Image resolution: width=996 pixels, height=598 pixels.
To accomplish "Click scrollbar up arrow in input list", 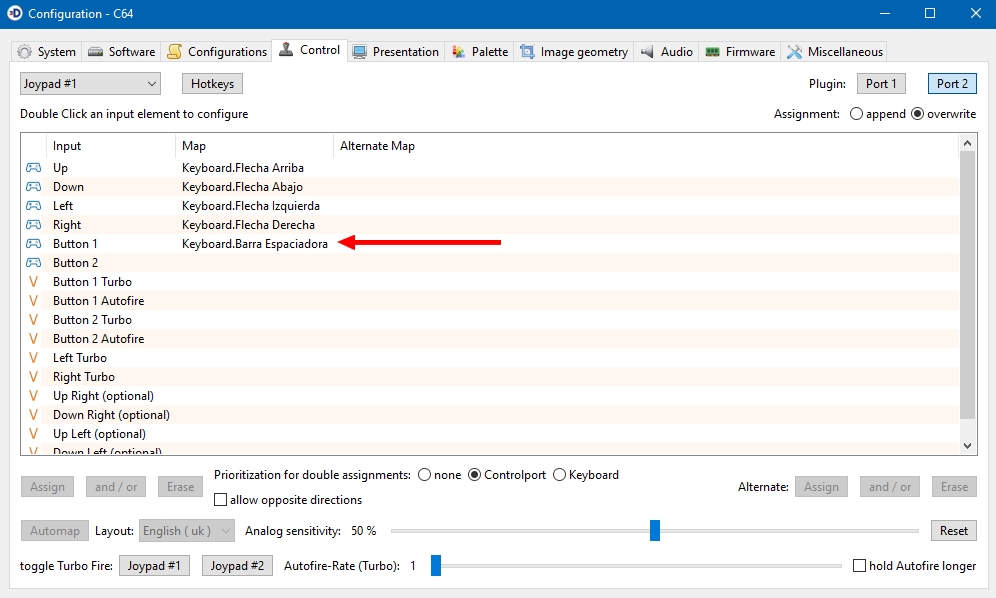I will (967, 143).
